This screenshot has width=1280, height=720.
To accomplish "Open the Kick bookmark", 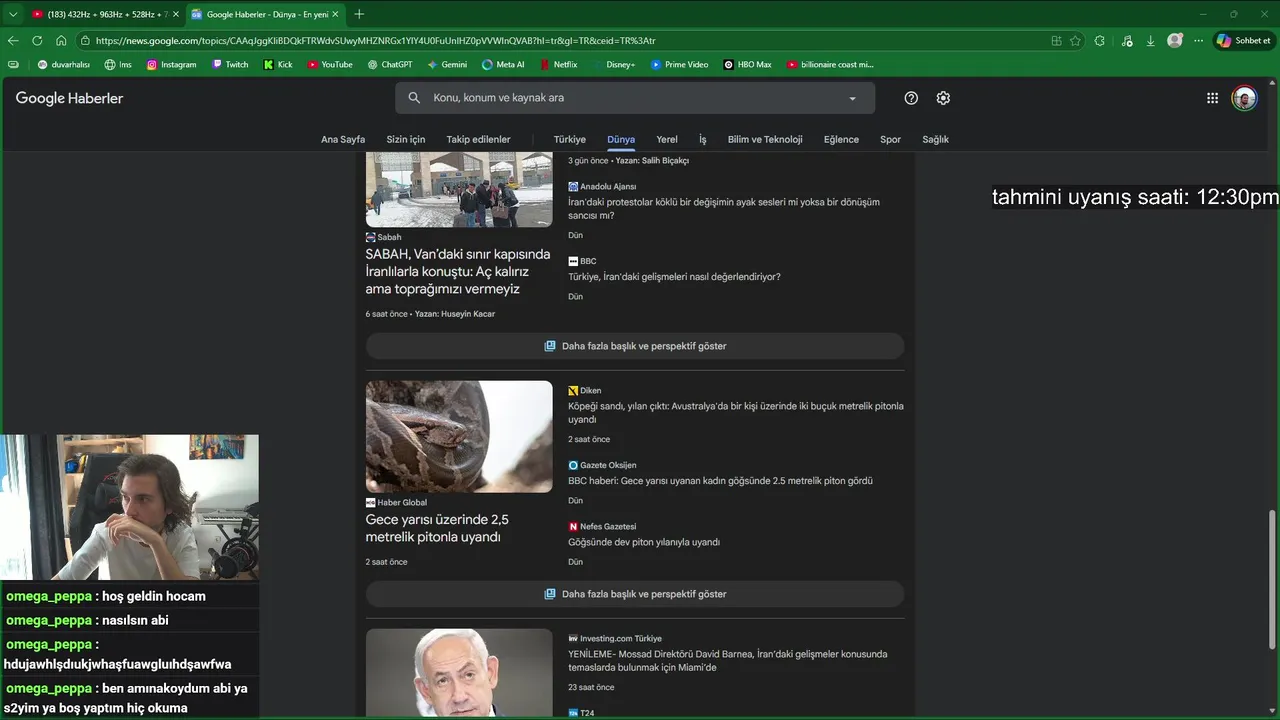I will [278, 64].
